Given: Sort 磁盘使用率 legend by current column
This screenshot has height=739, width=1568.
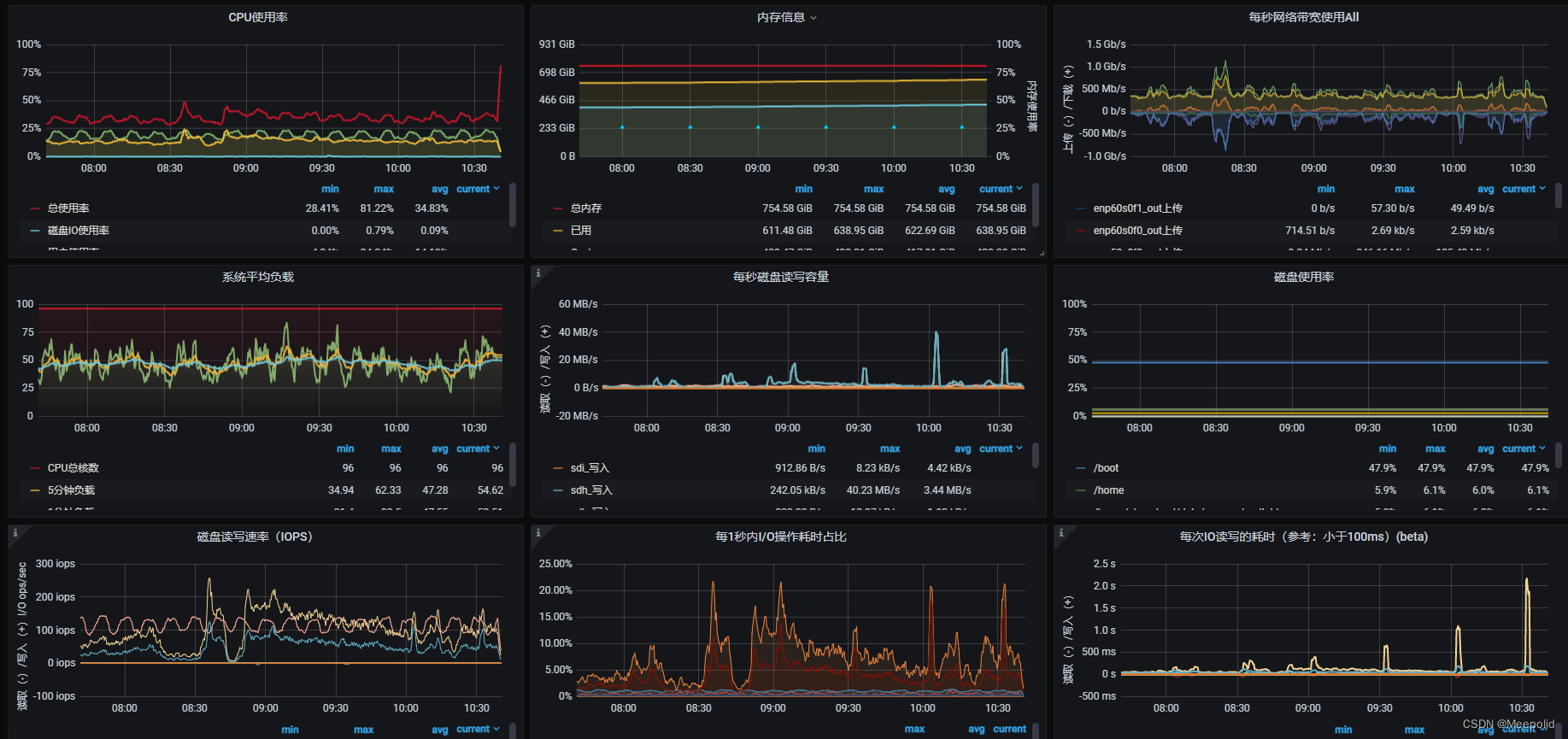Looking at the screenshot, I should tap(1524, 449).
